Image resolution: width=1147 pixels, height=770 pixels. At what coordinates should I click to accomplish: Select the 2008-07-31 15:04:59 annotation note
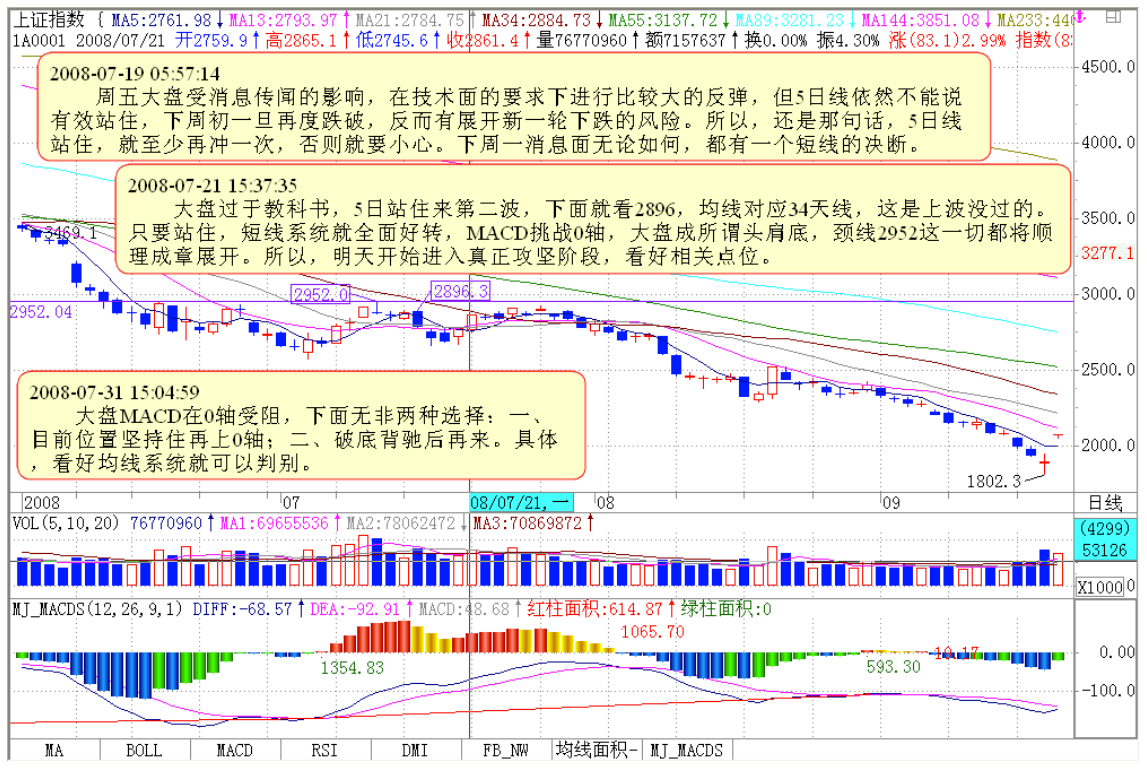click(301, 426)
